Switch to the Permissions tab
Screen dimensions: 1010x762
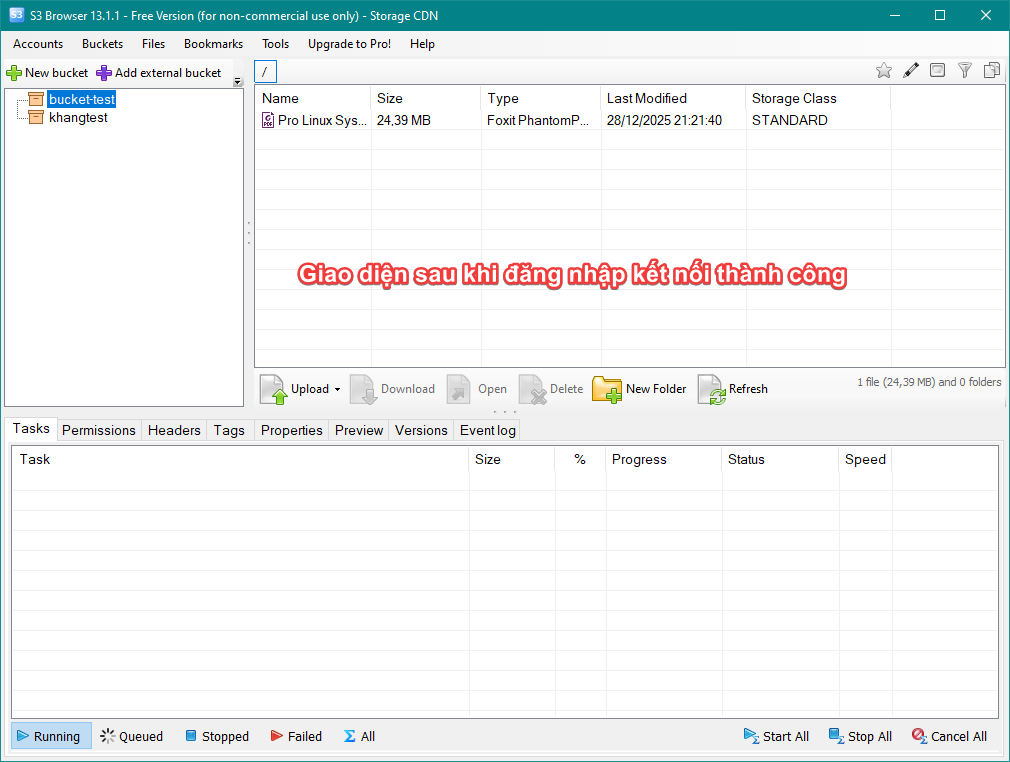(98, 430)
